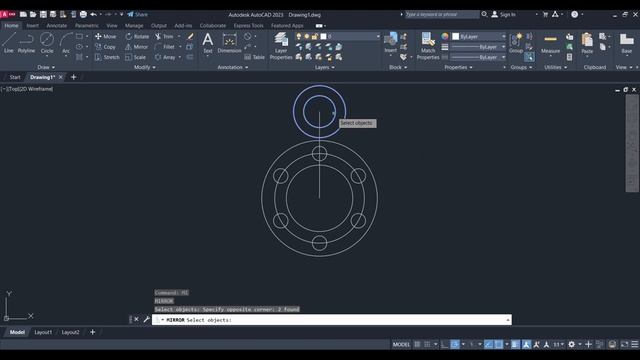This screenshot has height=360, width=640.
Task: Open the Insert ribbon tab
Action: coord(32,25)
